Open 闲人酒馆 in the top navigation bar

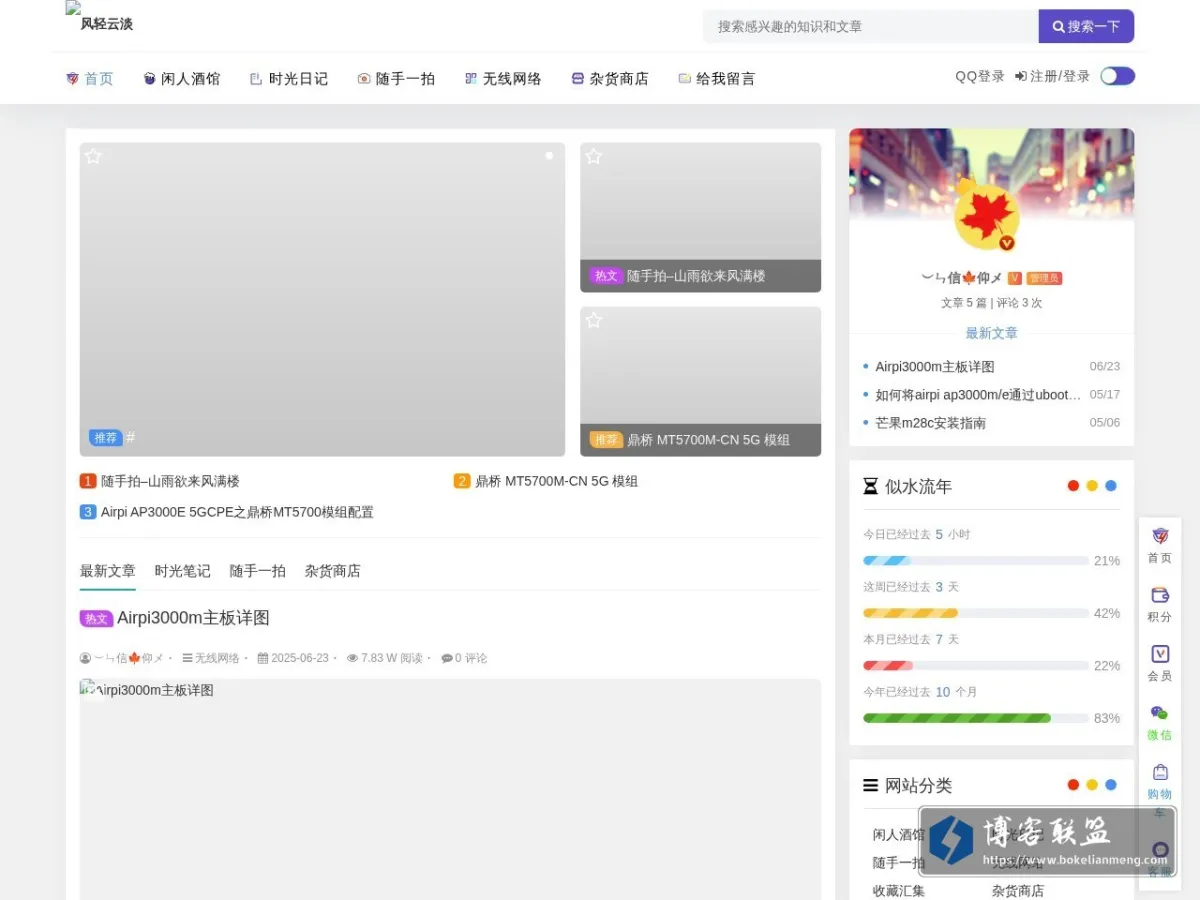tap(182, 78)
